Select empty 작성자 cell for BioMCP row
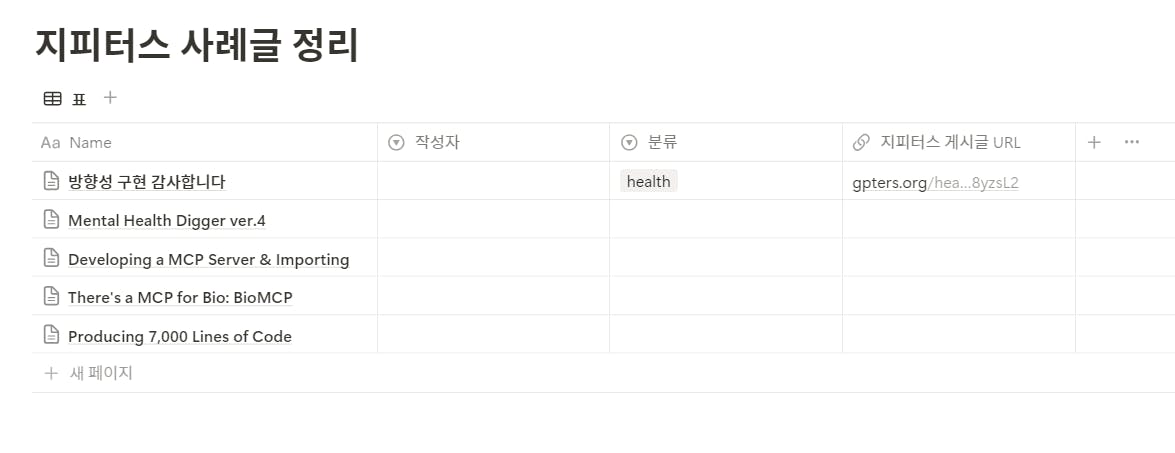This screenshot has height=453, width=1175. coord(493,296)
